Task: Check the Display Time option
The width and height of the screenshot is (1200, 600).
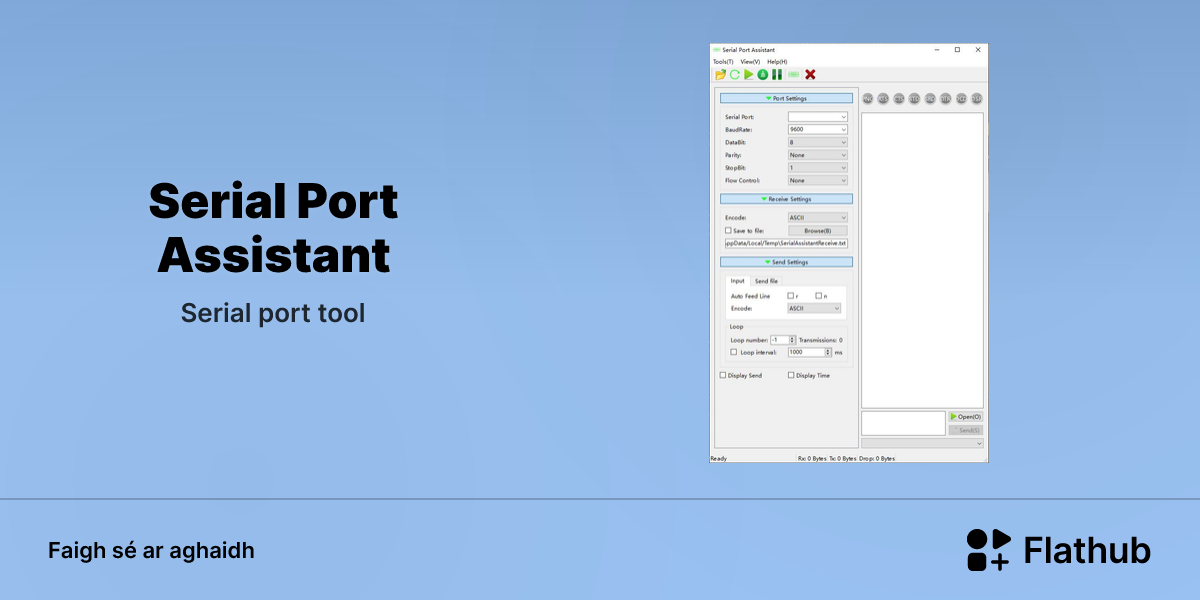Action: coord(791,376)
